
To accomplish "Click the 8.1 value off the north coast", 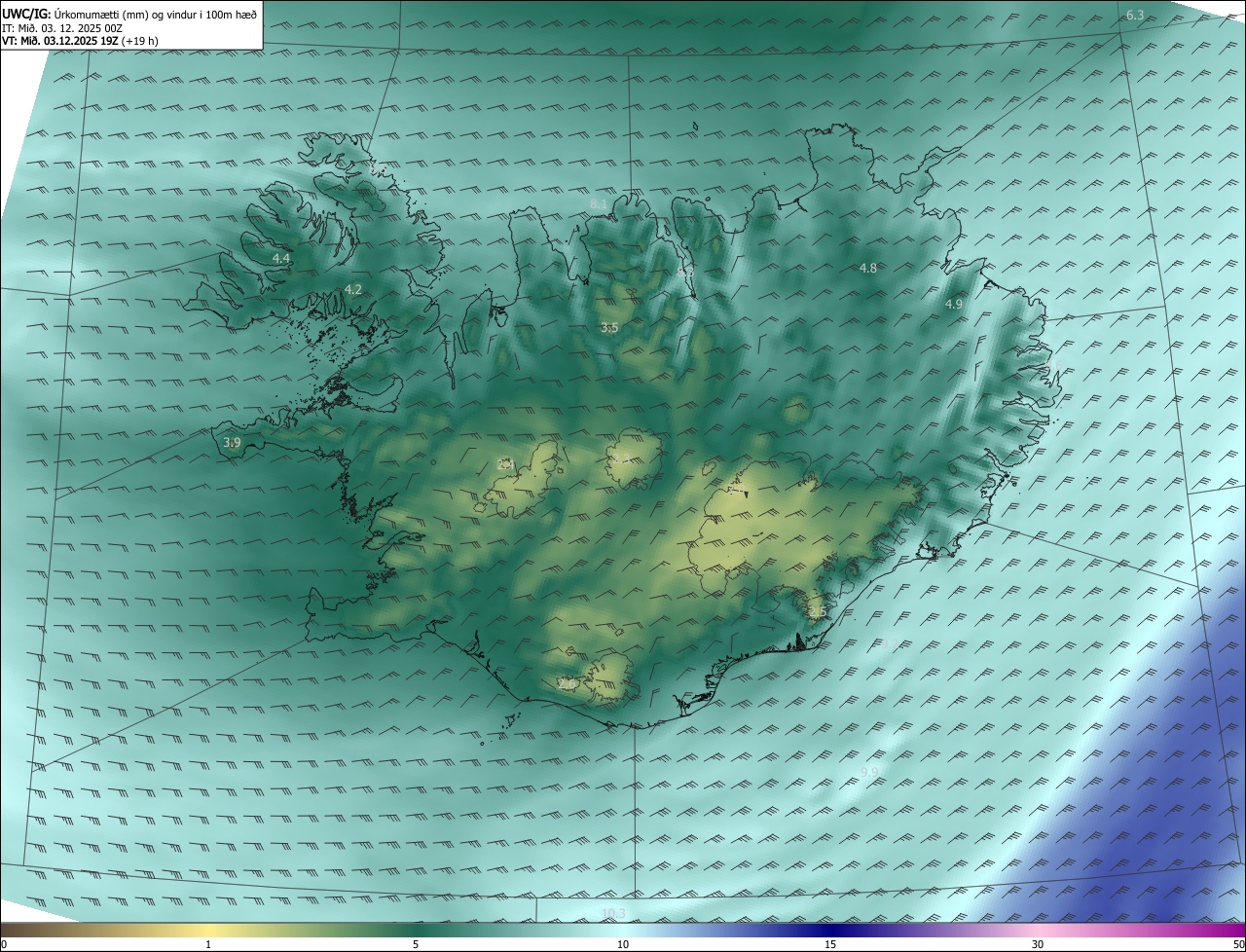I will (599, 203).
